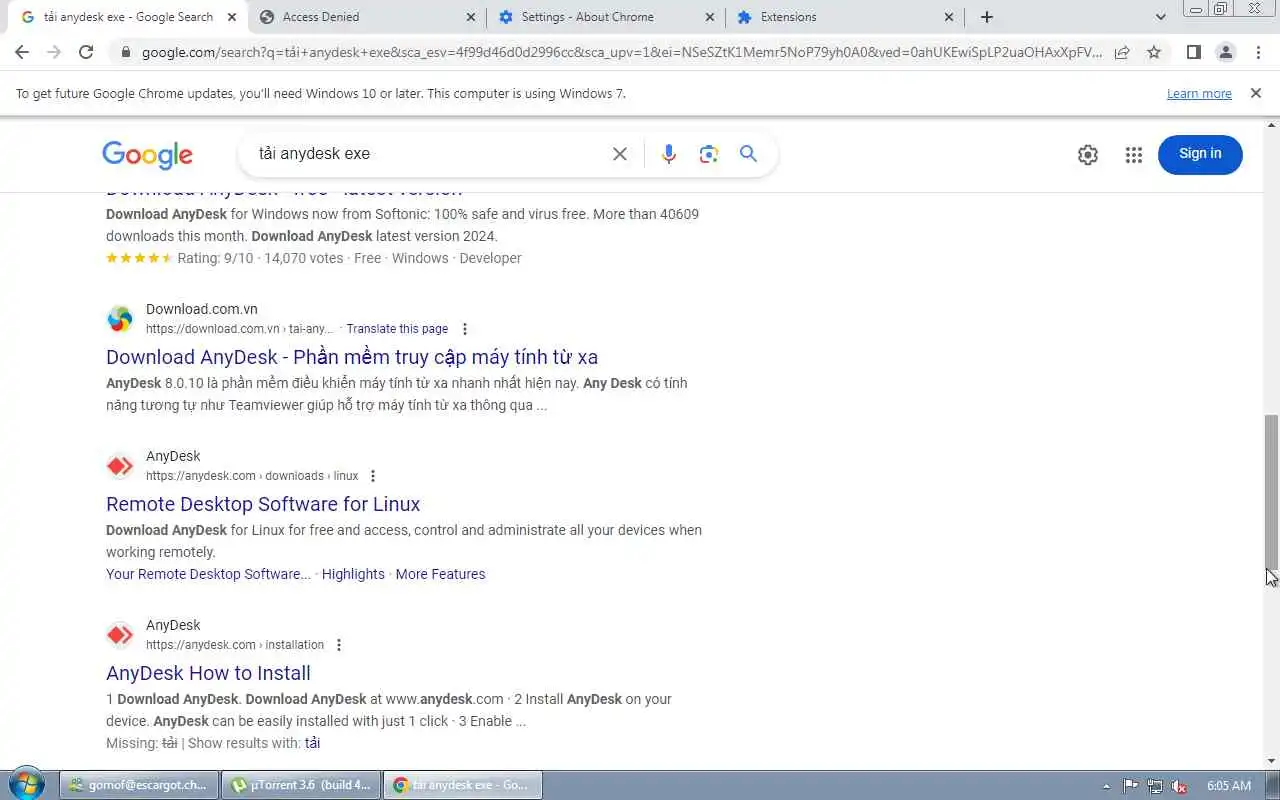Click AnyDesk favicon of How to Install result
Viewport: 1280px width, 800px height.
[120, 635]
